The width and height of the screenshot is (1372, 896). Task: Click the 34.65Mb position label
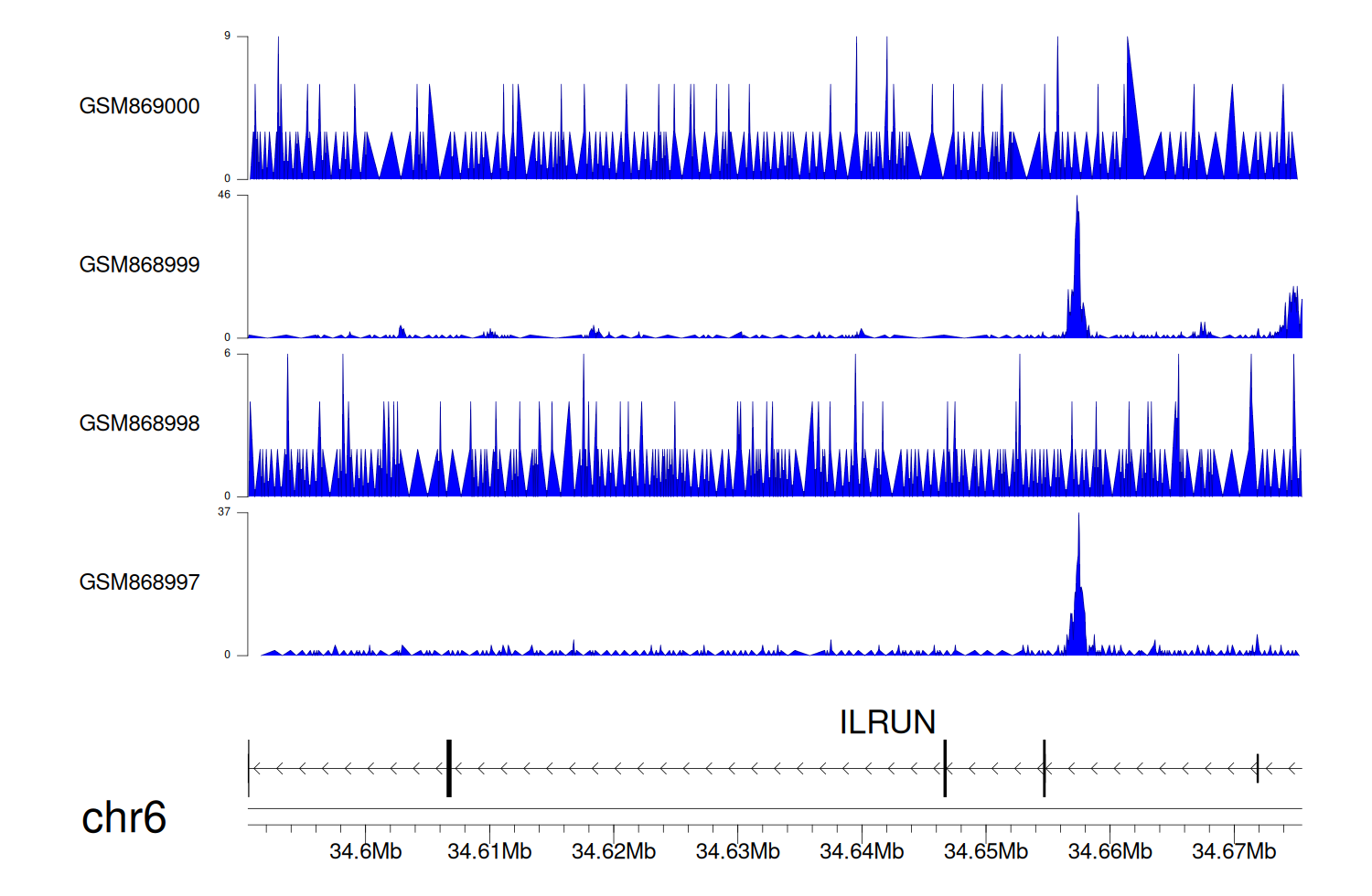coord(985,851)
